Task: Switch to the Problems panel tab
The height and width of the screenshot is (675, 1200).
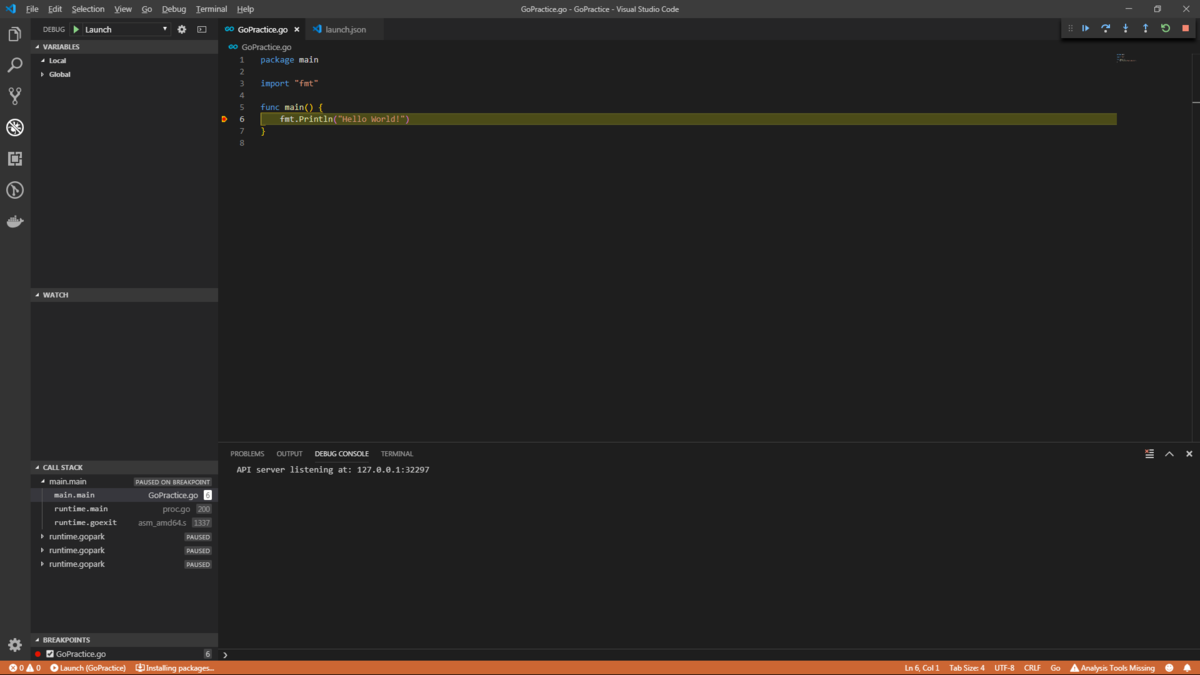Action: click(247, 454)
